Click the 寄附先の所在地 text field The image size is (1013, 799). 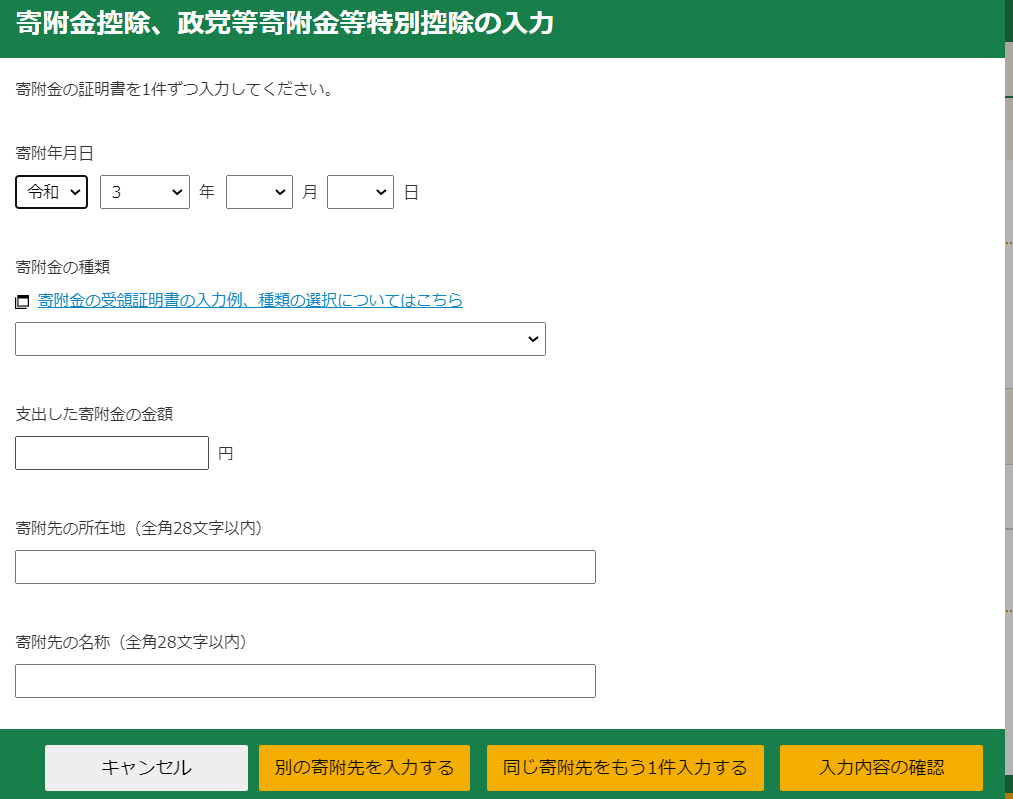305,567
